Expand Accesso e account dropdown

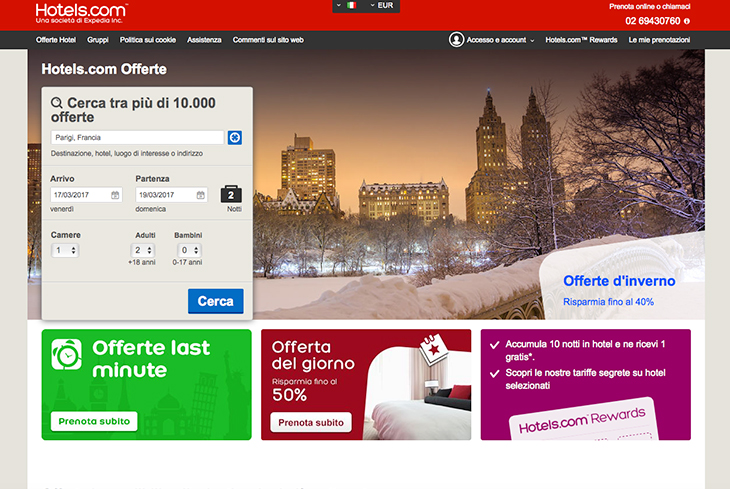500,40
